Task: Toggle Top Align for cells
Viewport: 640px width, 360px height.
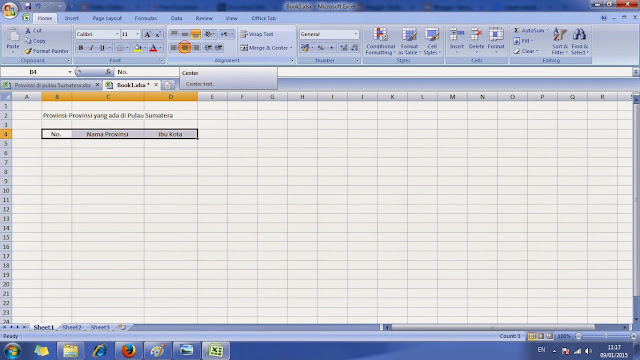Action: [x=174, y=34]
